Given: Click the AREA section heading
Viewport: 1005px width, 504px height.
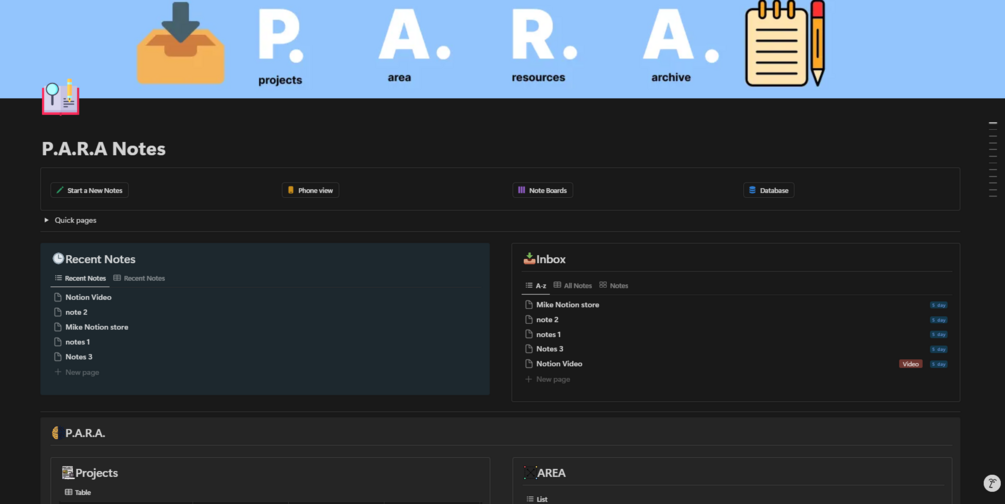Looking at the screenshot, I should (552, 473).
